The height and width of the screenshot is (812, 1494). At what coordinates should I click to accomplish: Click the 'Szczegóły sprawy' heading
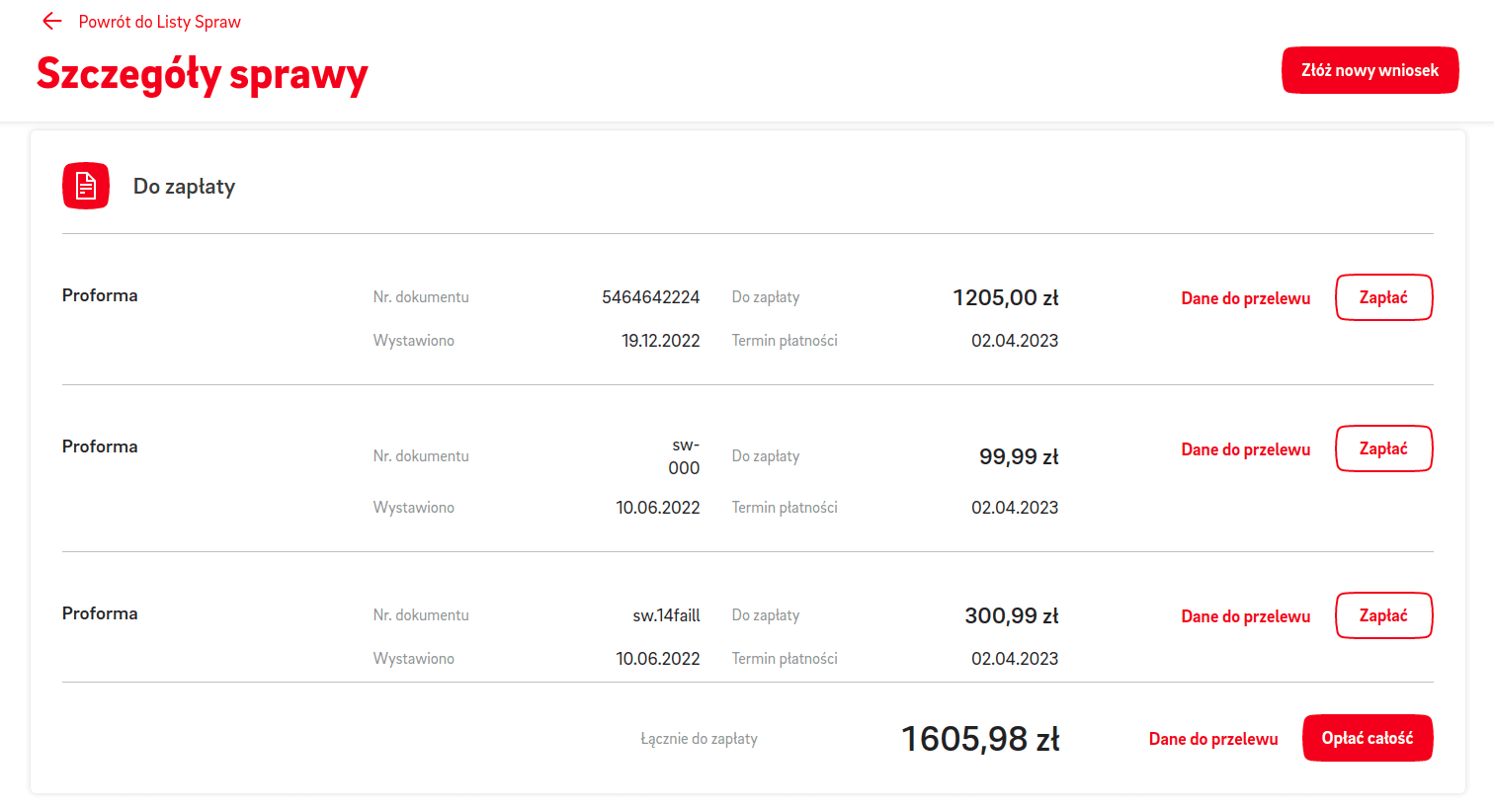click(203, 74)
